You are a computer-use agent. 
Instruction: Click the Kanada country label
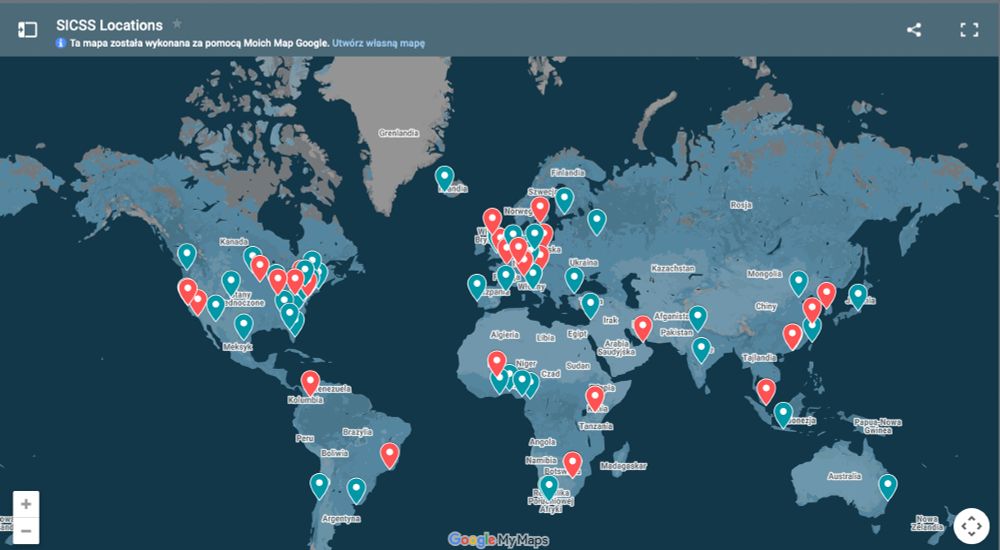point(233,242)
